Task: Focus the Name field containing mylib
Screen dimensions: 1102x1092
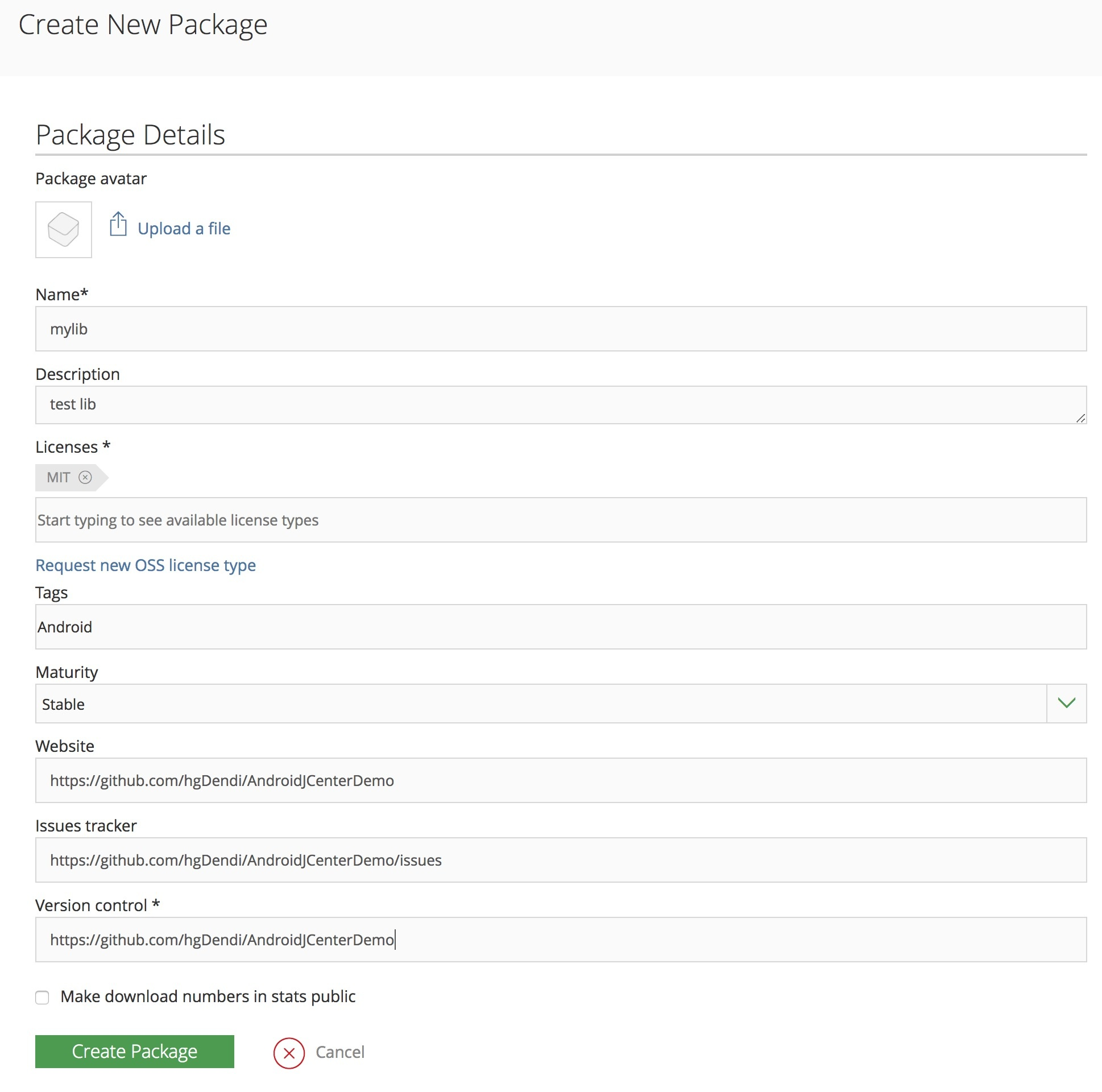Action: [x=561, y=329]
